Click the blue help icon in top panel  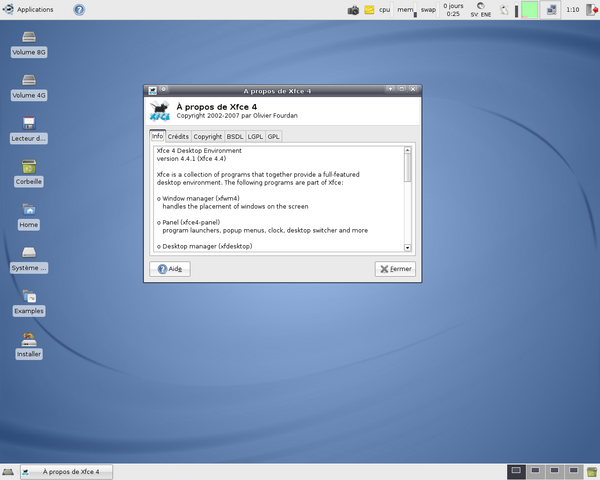click(x=79, y=9)
